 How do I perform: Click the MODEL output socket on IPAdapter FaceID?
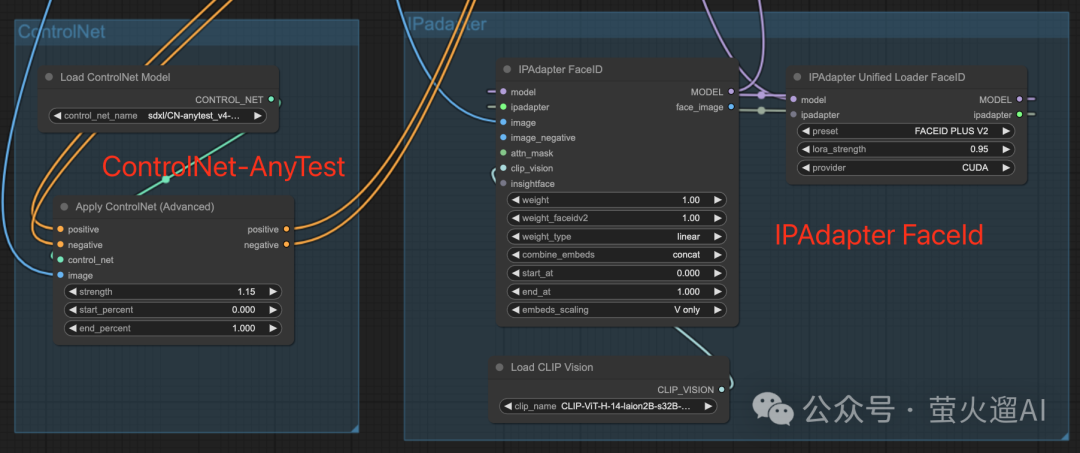731,92
